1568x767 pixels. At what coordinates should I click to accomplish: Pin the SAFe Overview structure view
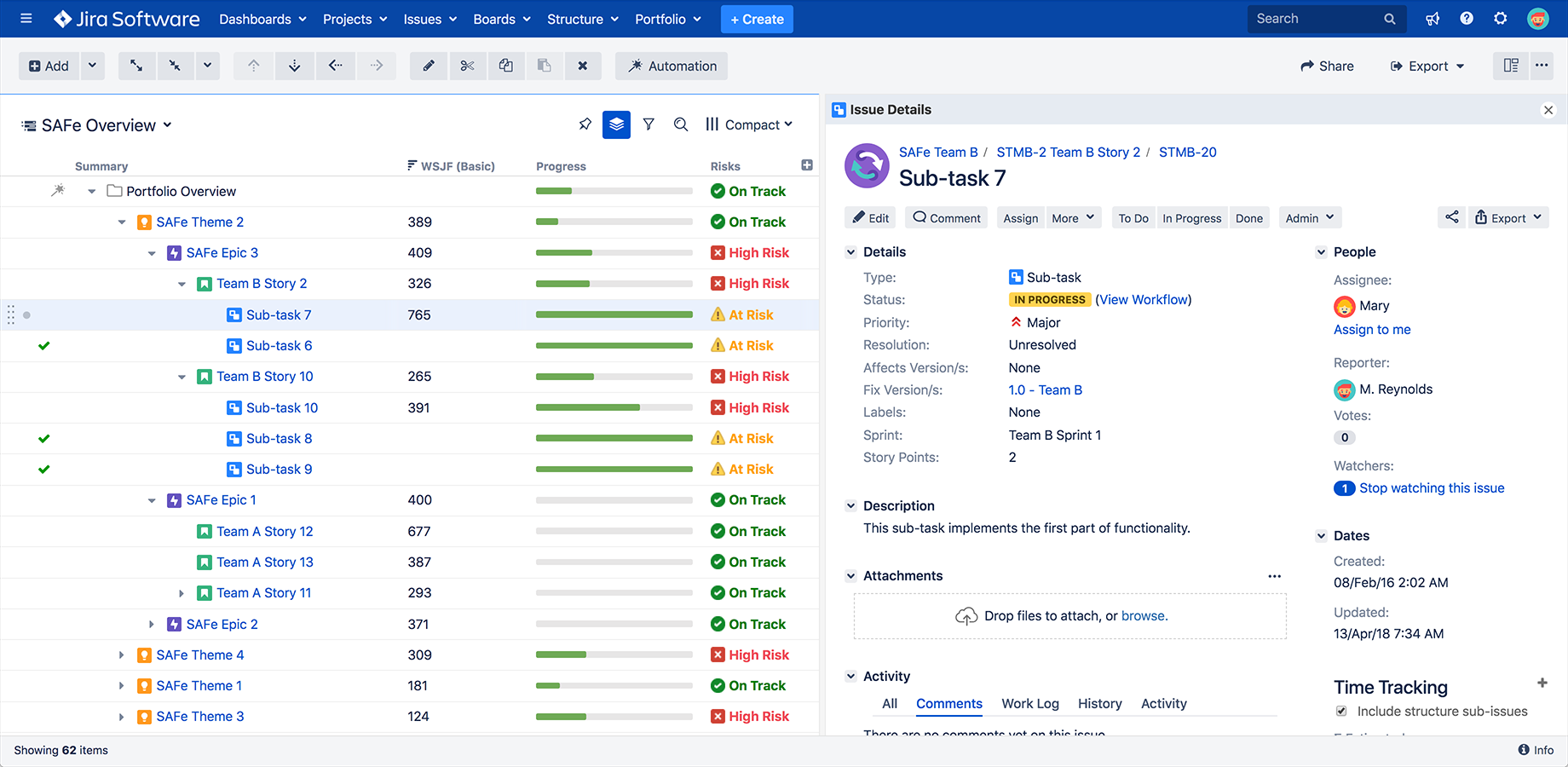(x=585, y=124)
